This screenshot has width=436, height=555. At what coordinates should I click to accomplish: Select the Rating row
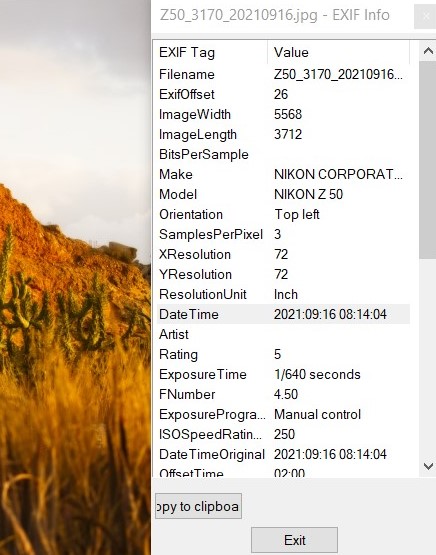(283, 354)
